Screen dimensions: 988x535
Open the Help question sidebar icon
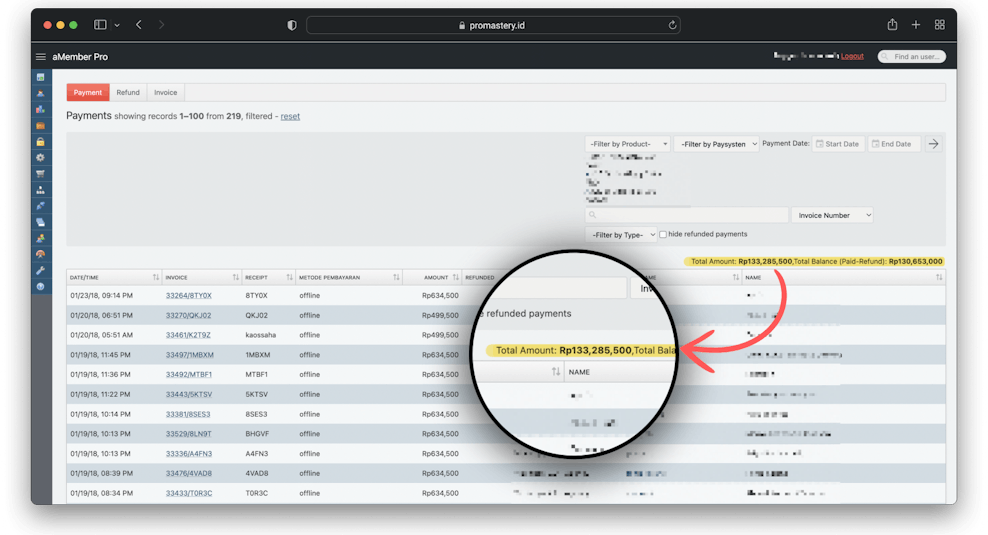40,286
